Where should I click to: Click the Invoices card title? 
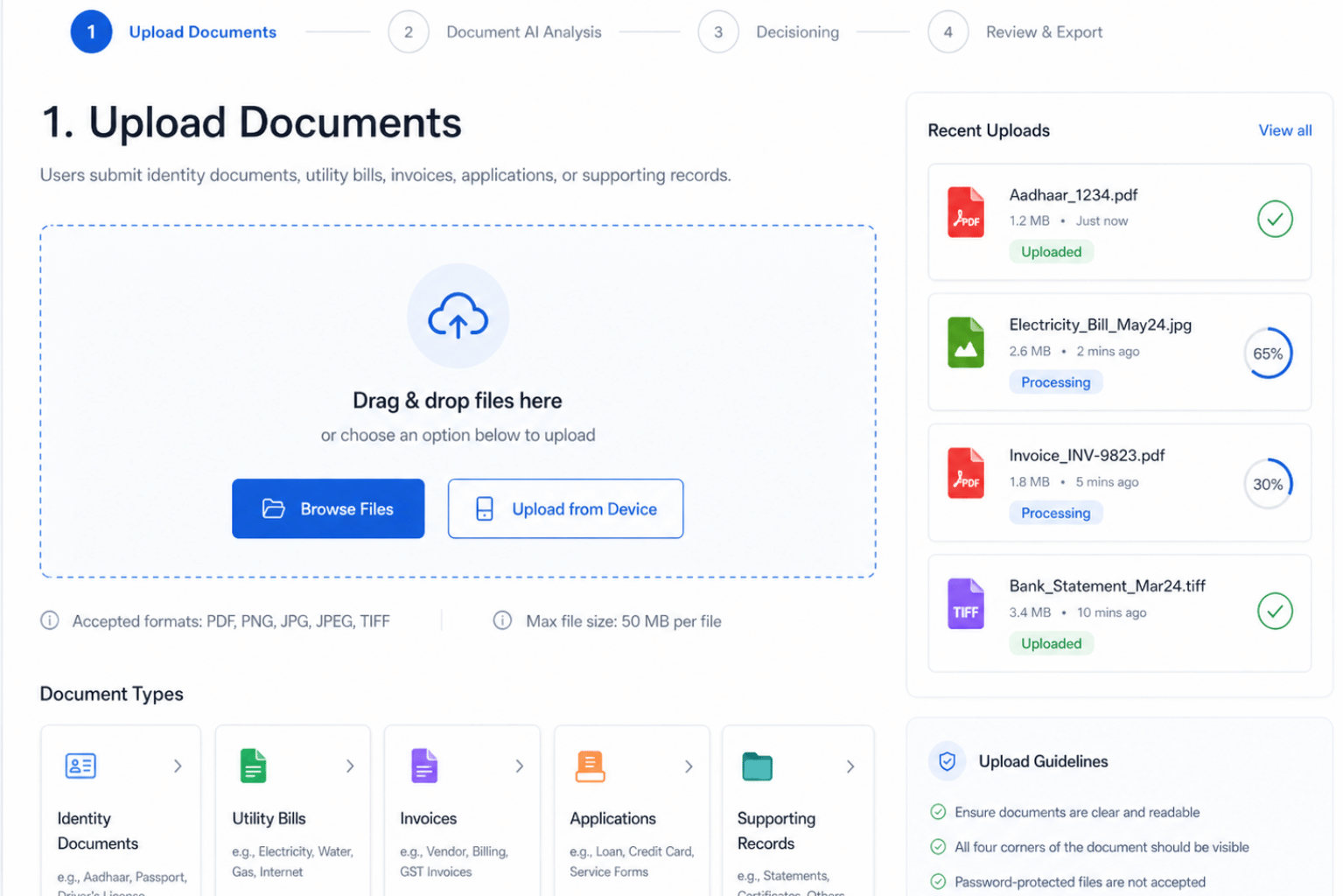click(x=428, y=818)
